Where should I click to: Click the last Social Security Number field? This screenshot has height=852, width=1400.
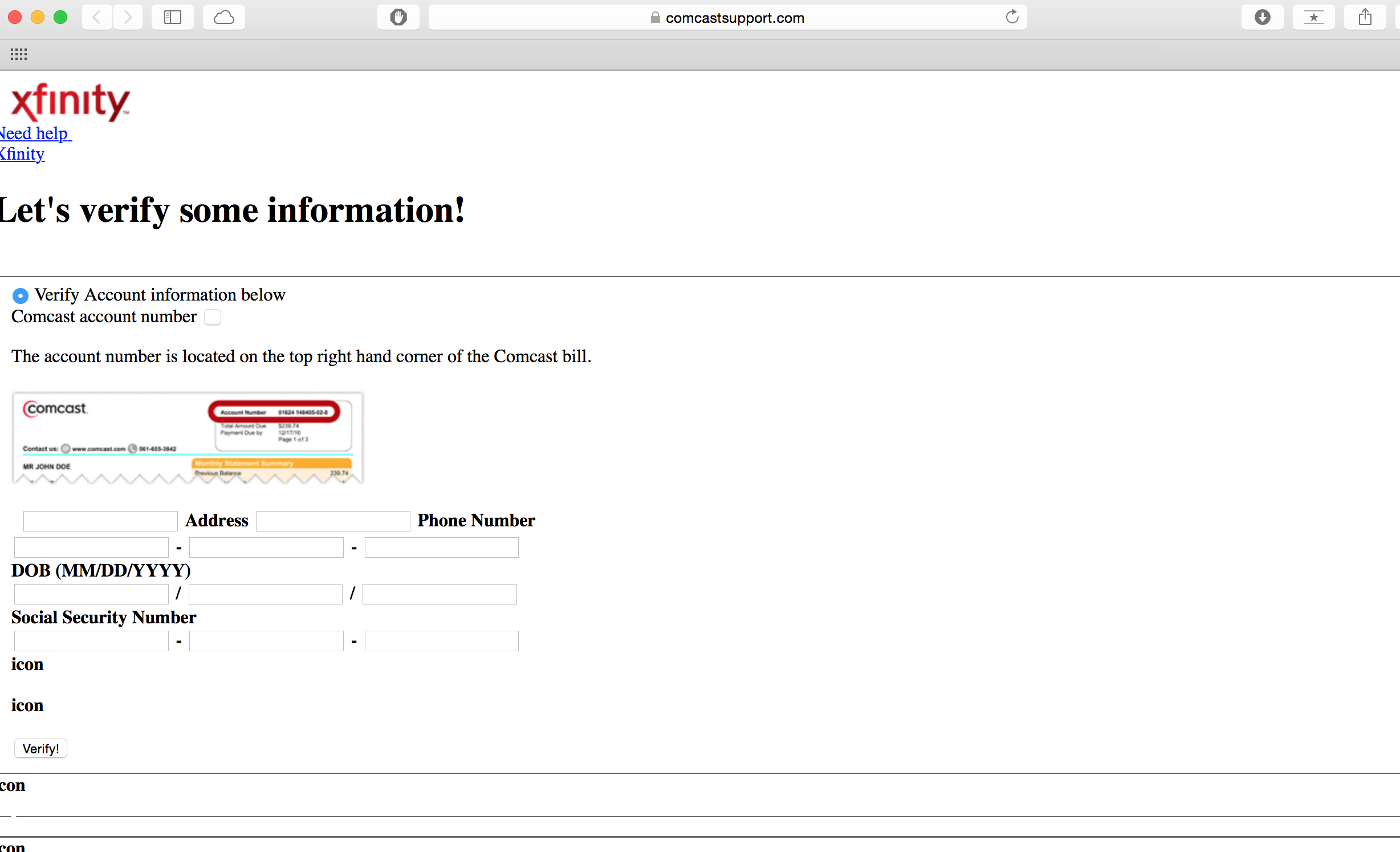coord(441,641)
